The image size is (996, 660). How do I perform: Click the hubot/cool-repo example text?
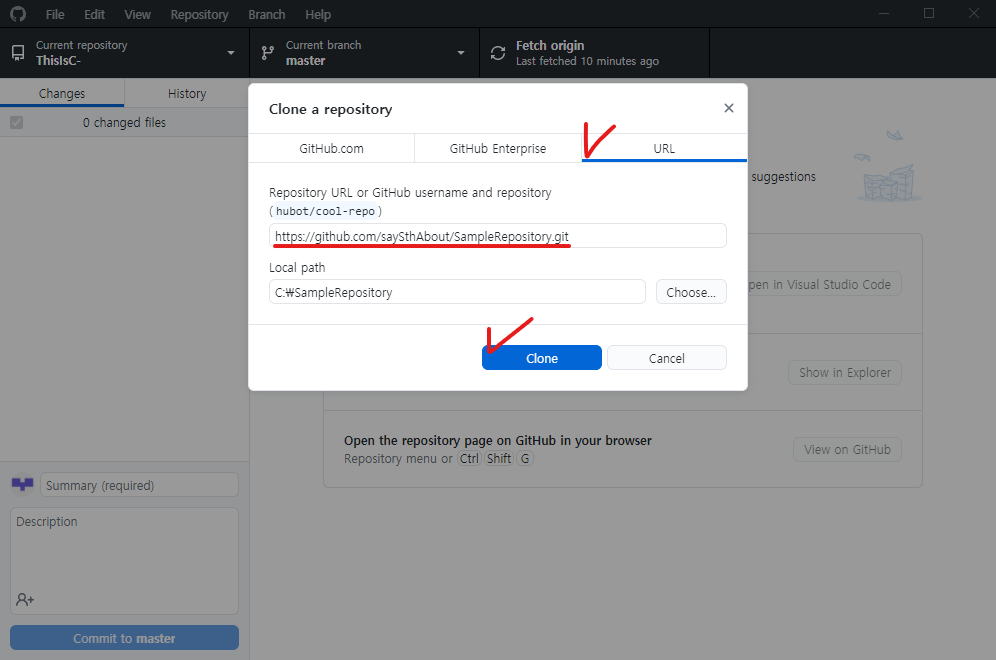tap(325, 211)
